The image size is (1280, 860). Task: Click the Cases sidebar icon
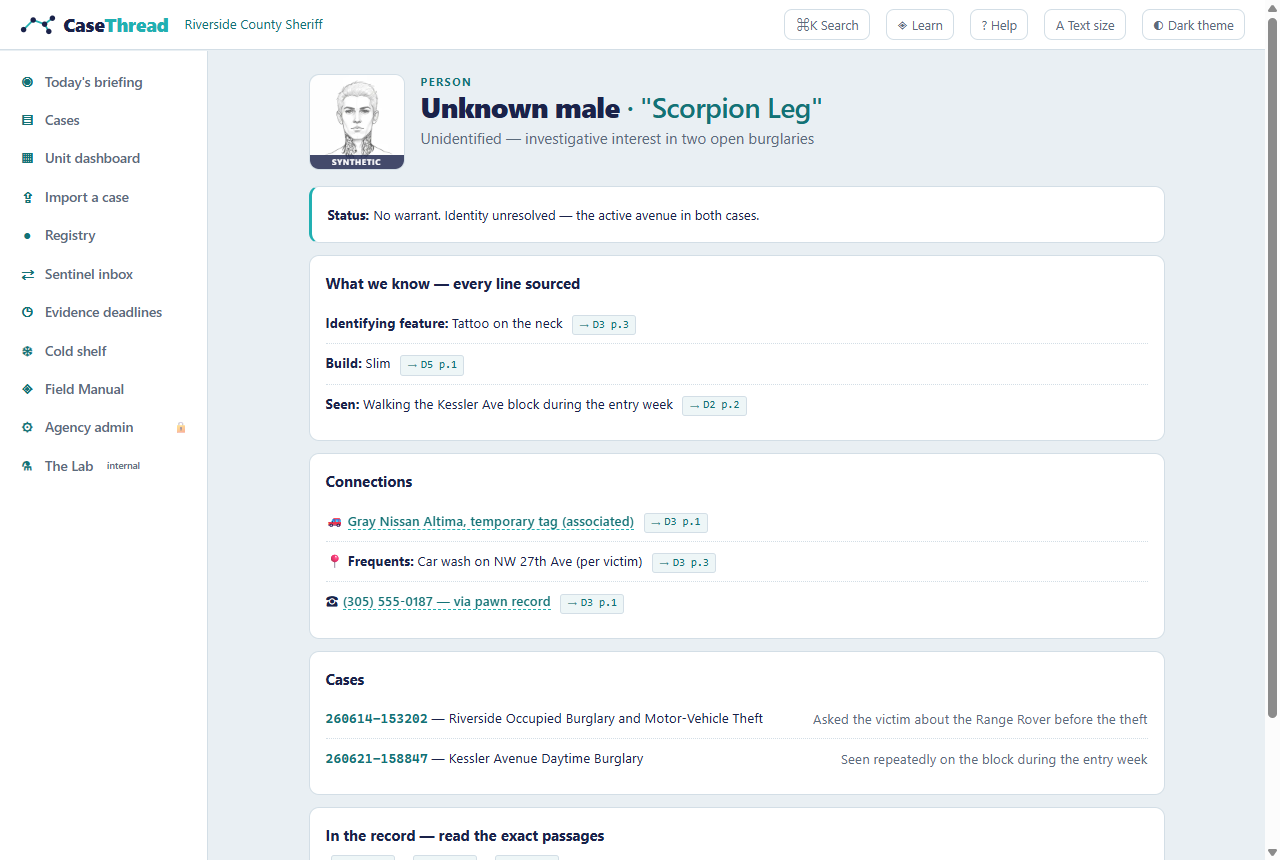(x=27, y=120)
